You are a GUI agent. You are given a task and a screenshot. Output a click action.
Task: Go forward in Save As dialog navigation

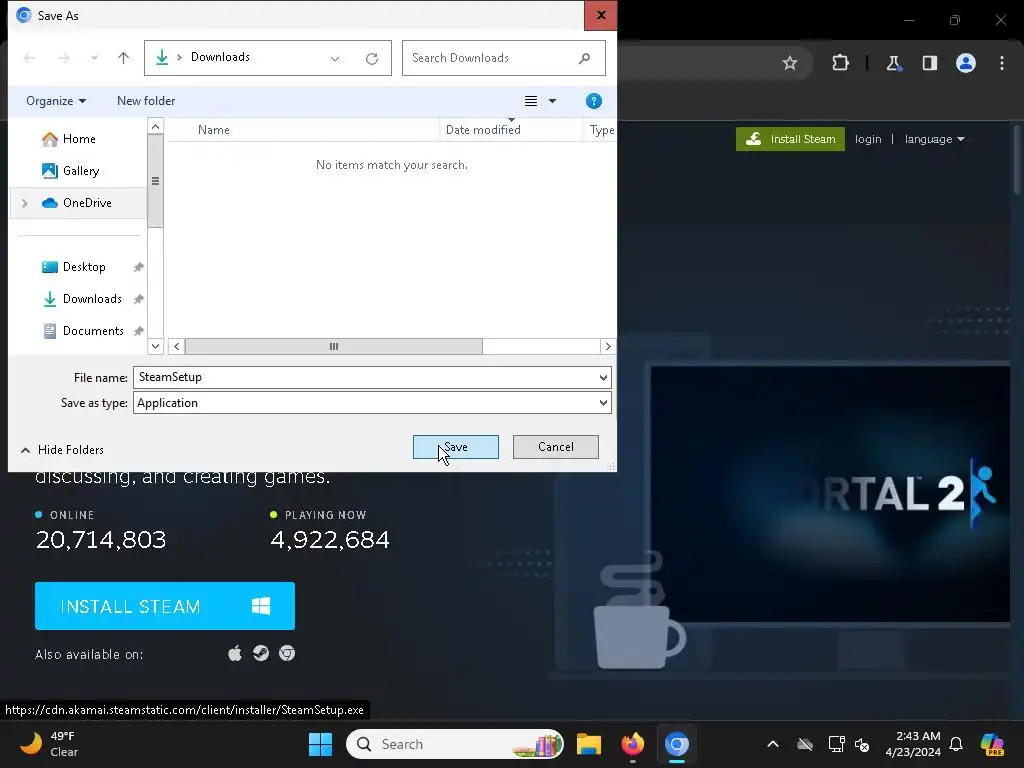tap(63, 58)
